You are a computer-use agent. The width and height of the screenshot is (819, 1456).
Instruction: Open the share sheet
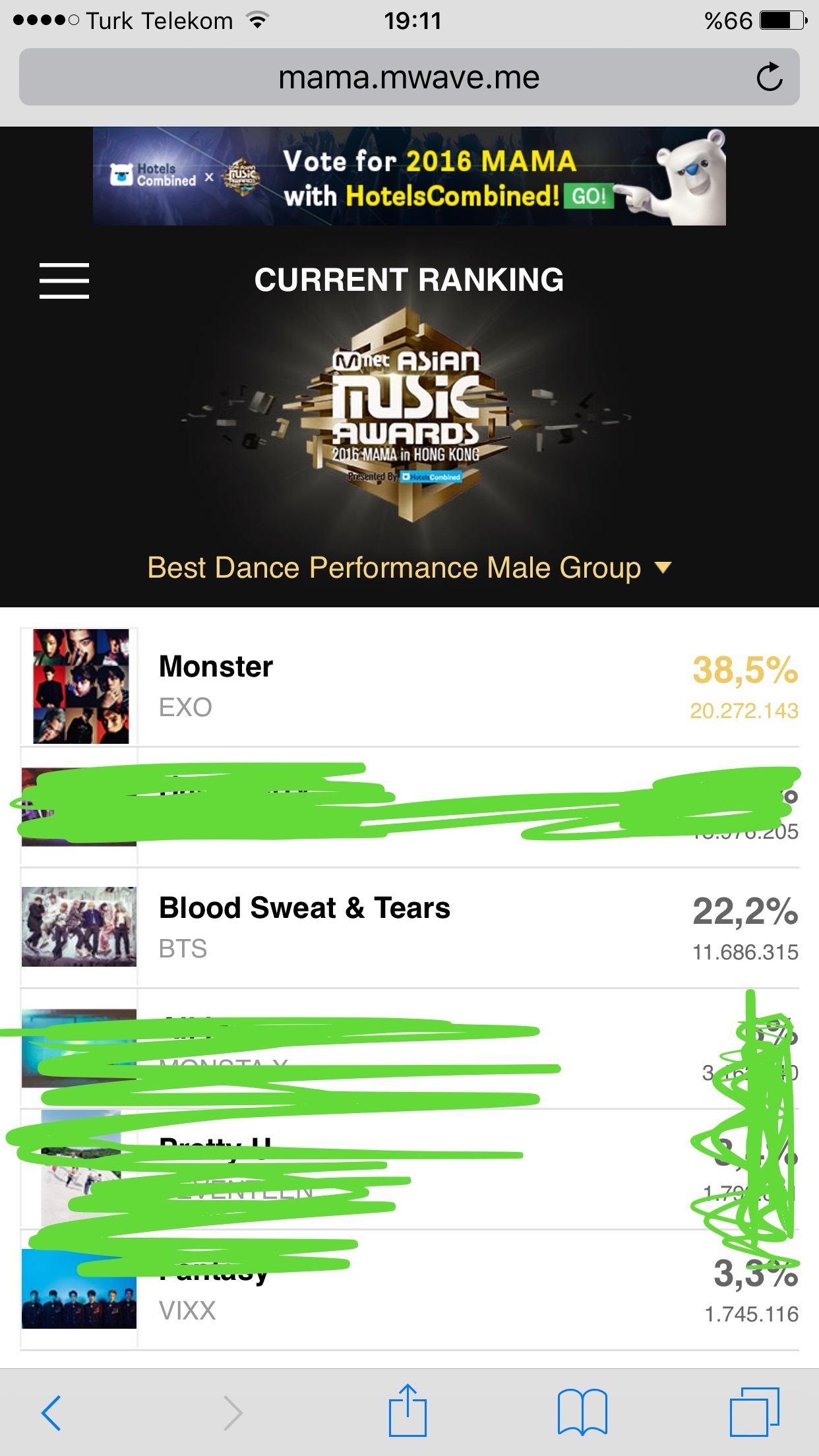click(408, 1411)
